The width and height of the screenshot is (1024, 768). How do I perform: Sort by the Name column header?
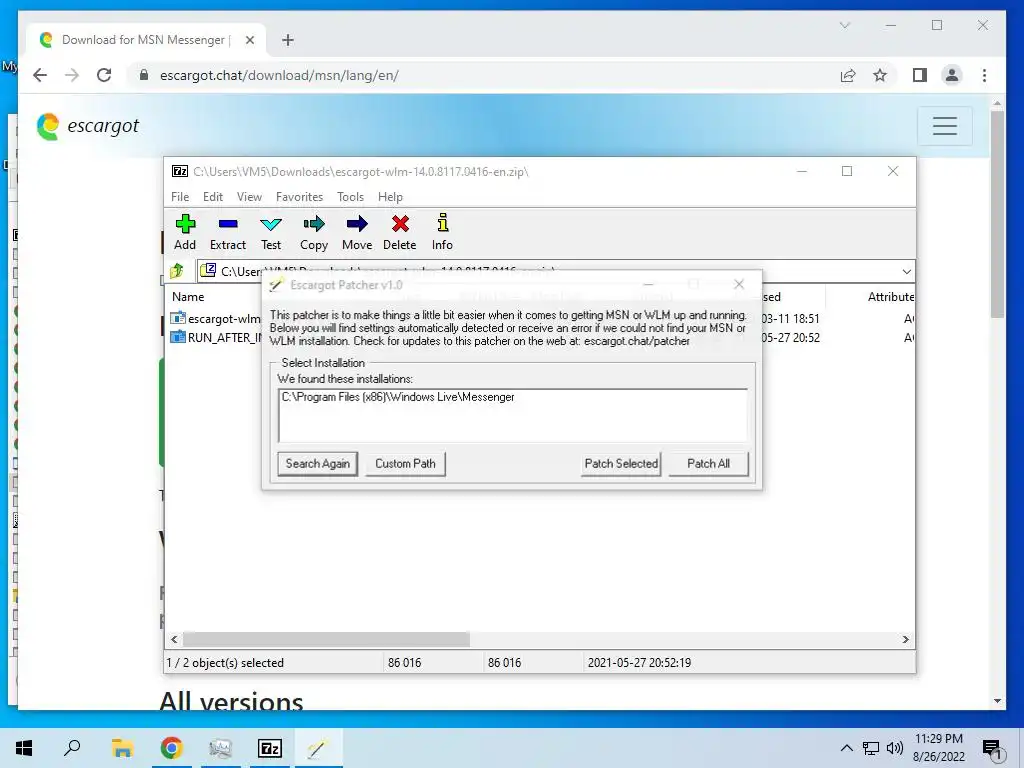[189, 296]
